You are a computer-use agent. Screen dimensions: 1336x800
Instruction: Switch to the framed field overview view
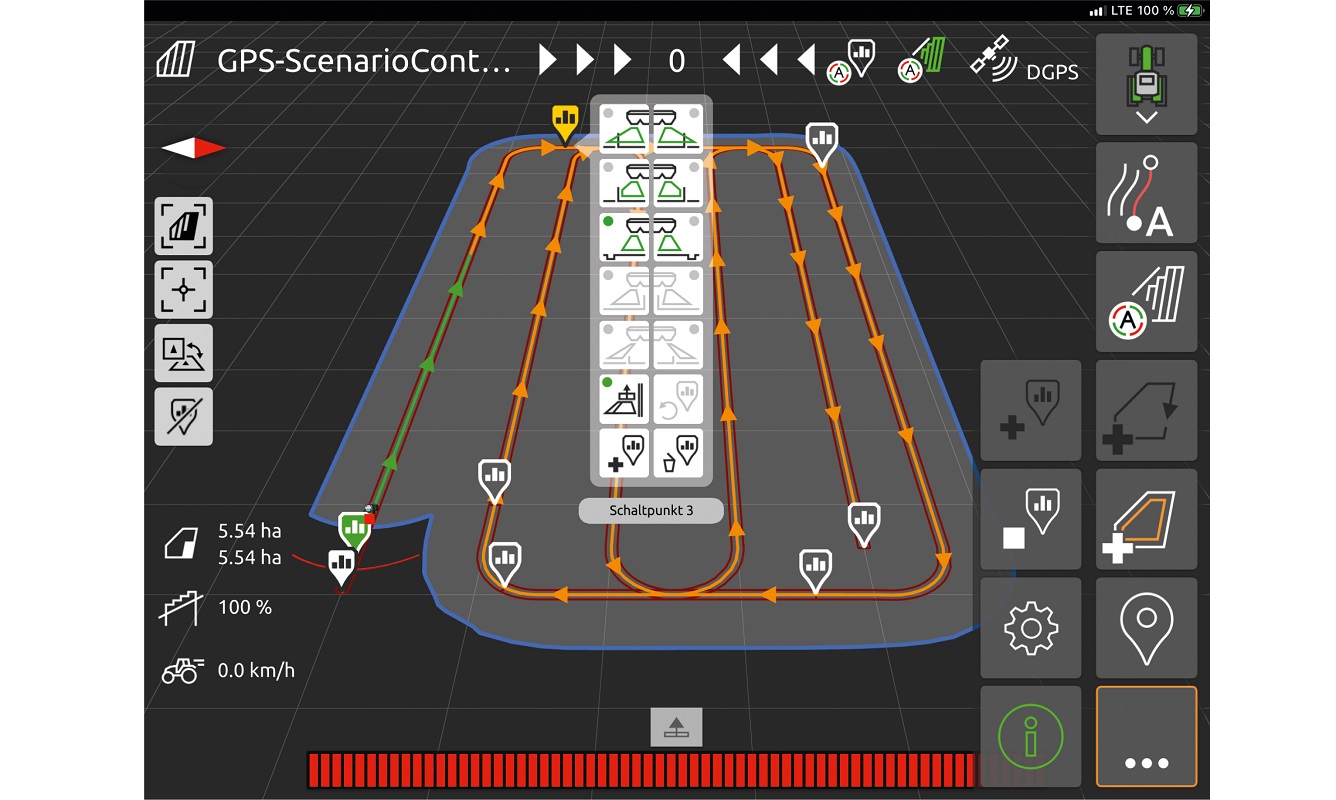pos(183,226)
